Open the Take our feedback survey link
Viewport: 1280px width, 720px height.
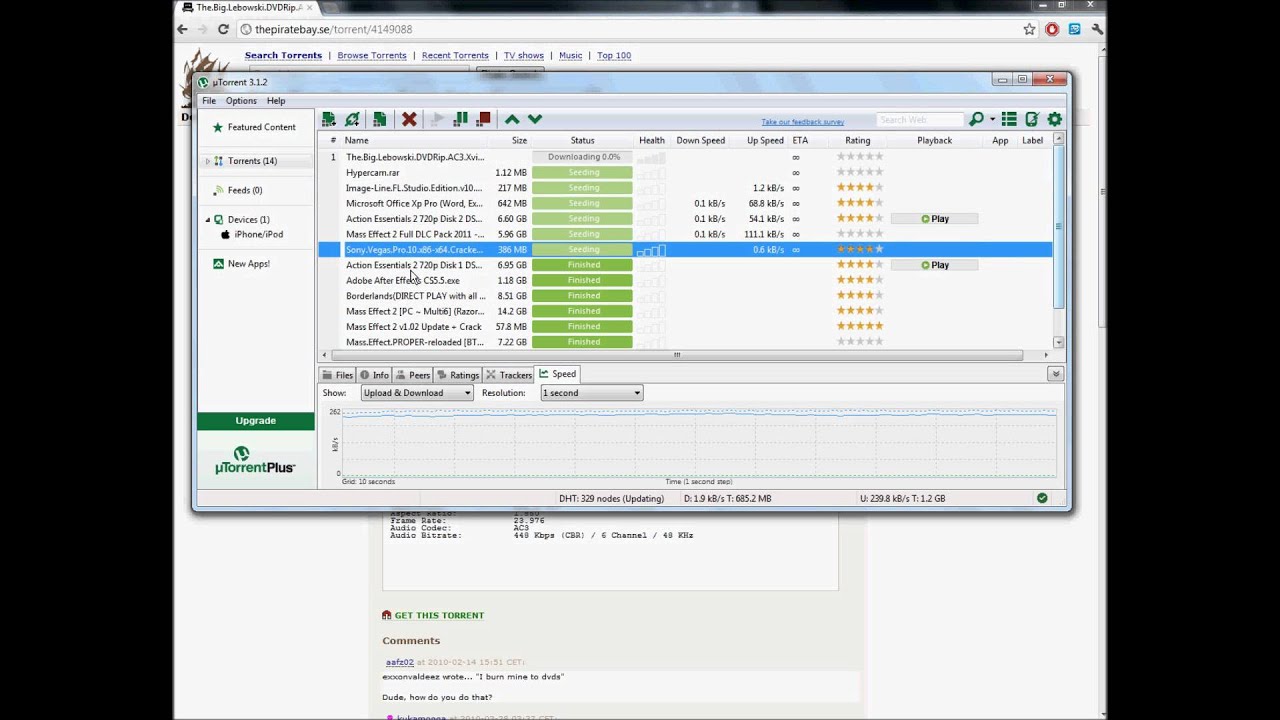(x=803, y=122)
